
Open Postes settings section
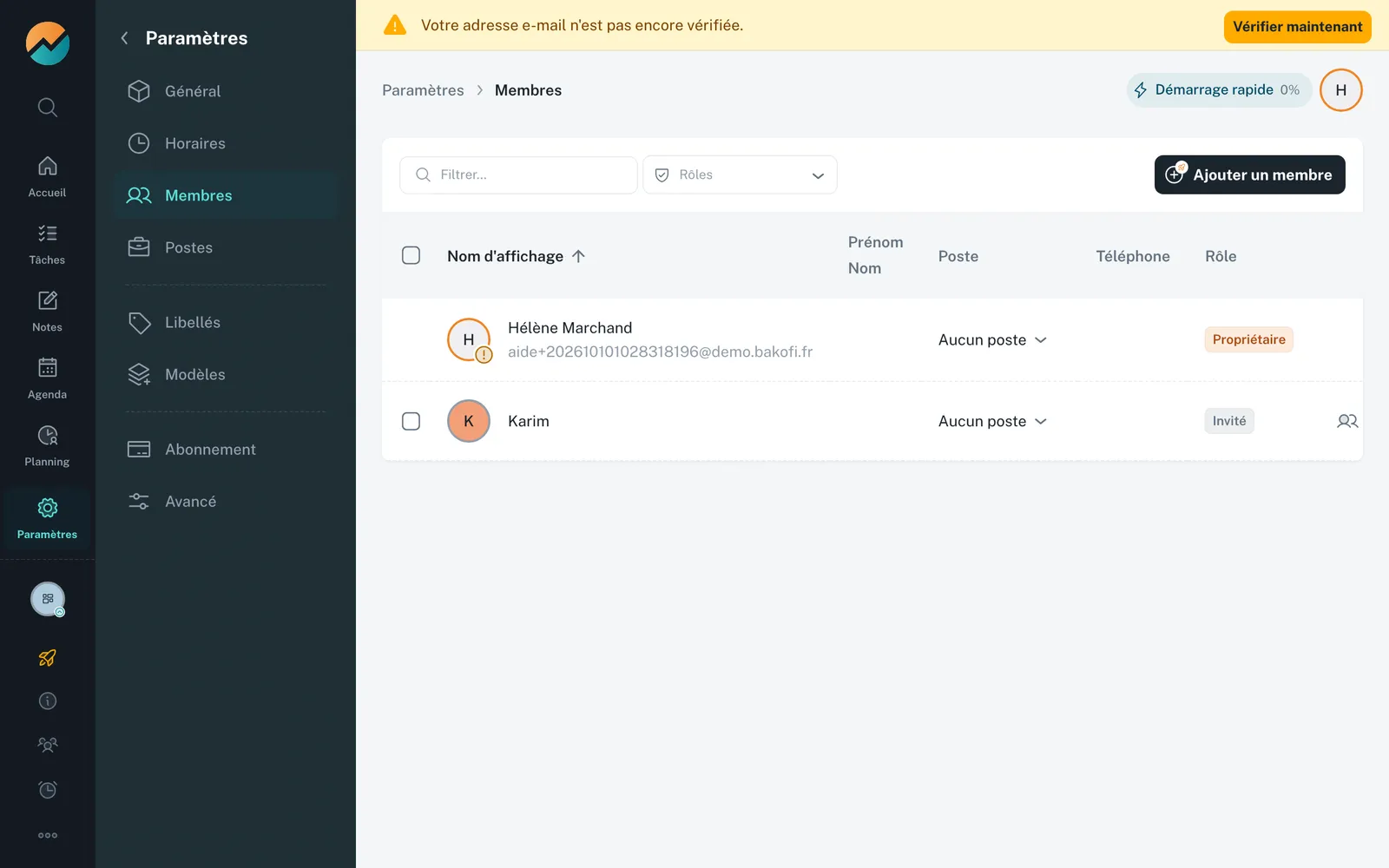coord(226,247)
